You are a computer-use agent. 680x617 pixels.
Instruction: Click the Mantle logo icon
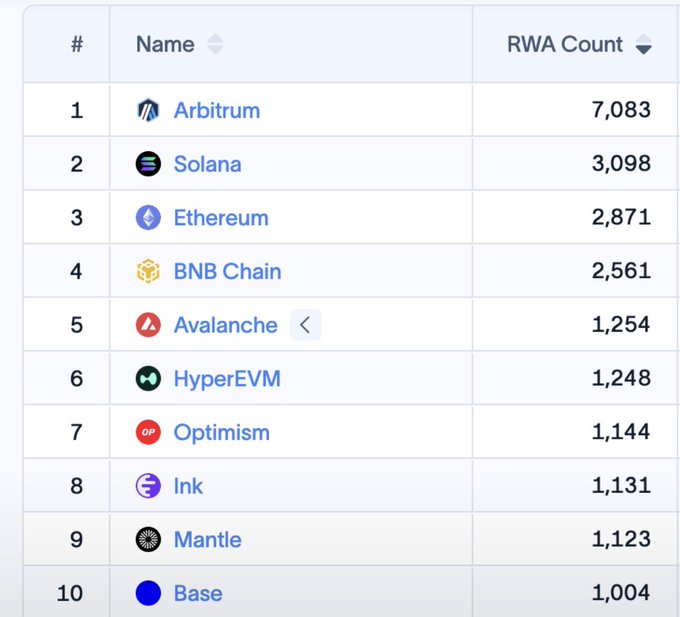148,539
